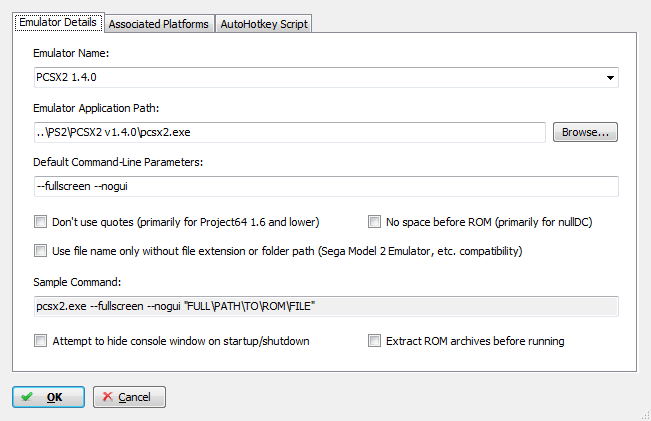Click the Emulator Application Path label
The image size is (651, 421).
coord(96,108)
